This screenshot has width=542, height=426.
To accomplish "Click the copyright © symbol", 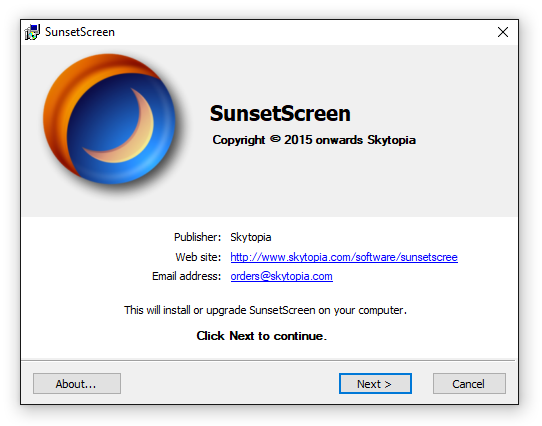I will click(x=275, y=139).
